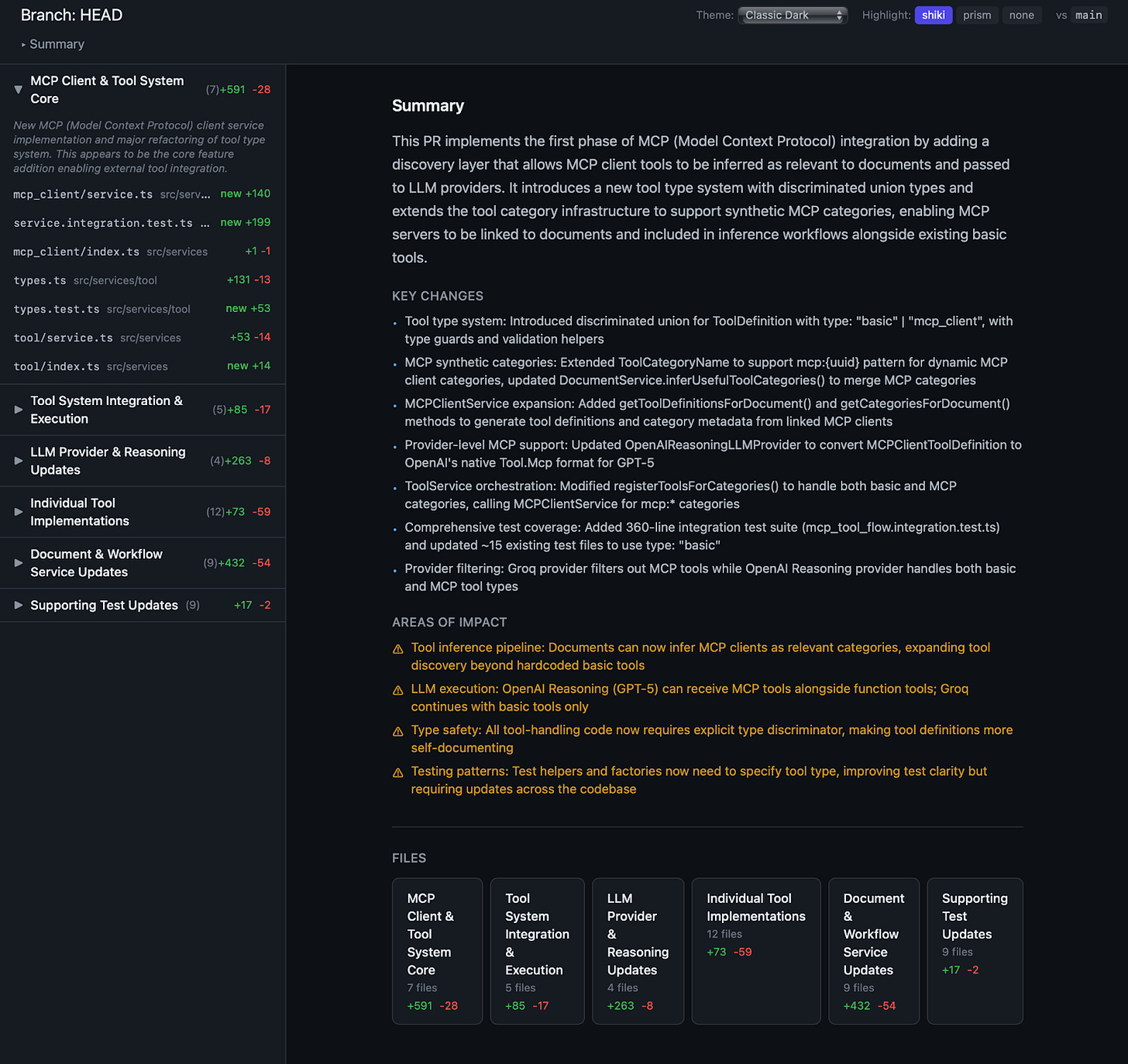Click the main comparison branch pill
The height and width of the screenshot is (1064, 1128).
pyautogui.click(x=1088, y=15)
